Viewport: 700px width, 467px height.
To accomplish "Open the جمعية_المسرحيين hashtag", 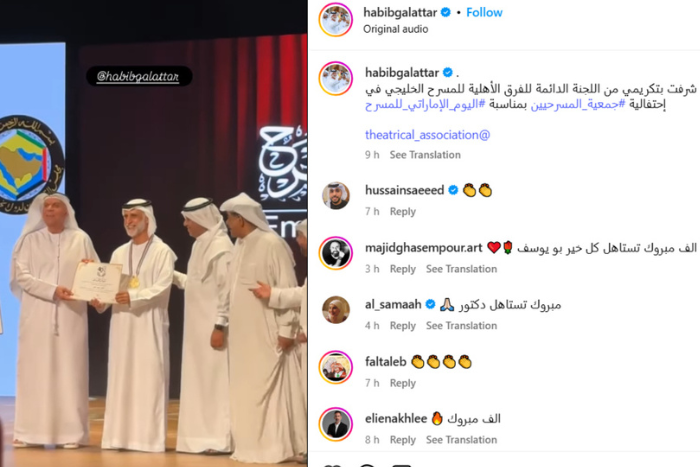I will (x=578, y=104).
